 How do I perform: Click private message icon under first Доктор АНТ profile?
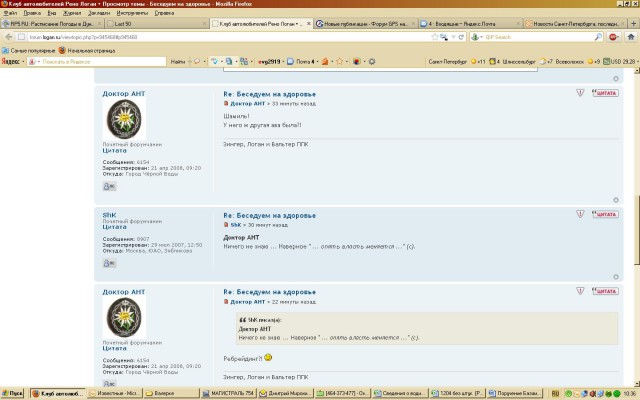(x=109, y=186)
